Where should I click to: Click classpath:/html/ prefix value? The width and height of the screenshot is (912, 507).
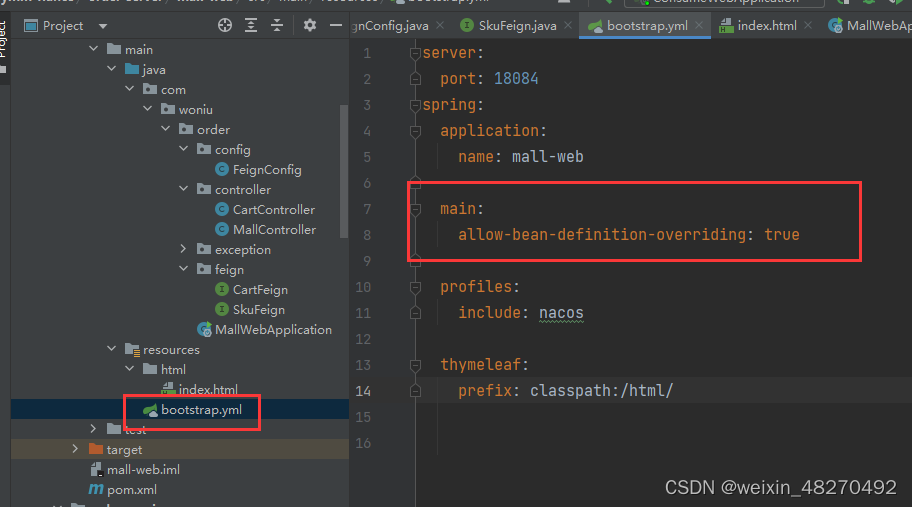point(601,390)
